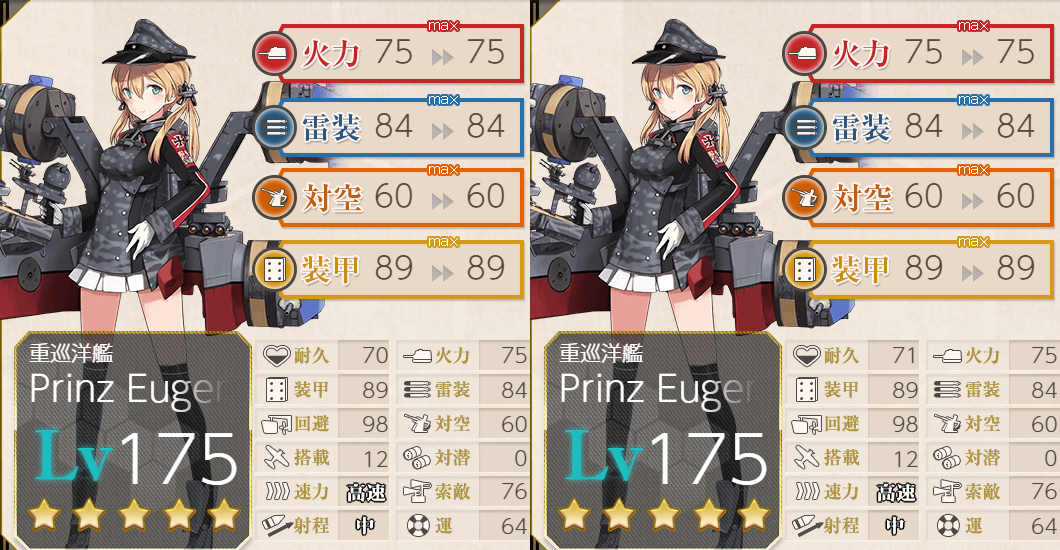Image resolution: width=1060 pixels, height=550 pixels.
Task: Click the yellow armor icon in right panel
Action: [804, 270]
